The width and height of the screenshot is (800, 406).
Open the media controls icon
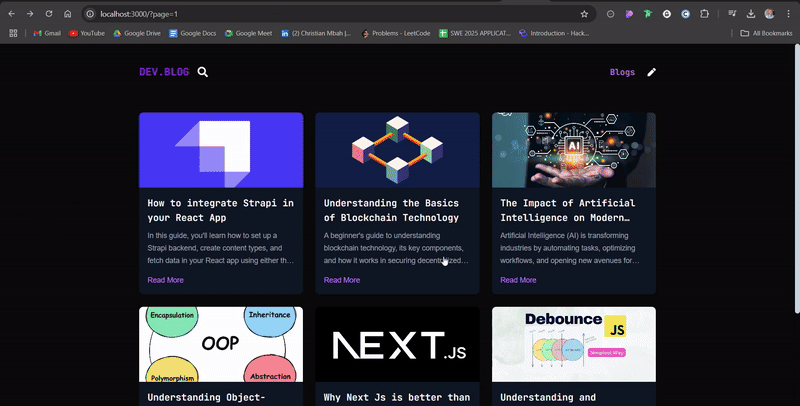click(x=732, y=14)
